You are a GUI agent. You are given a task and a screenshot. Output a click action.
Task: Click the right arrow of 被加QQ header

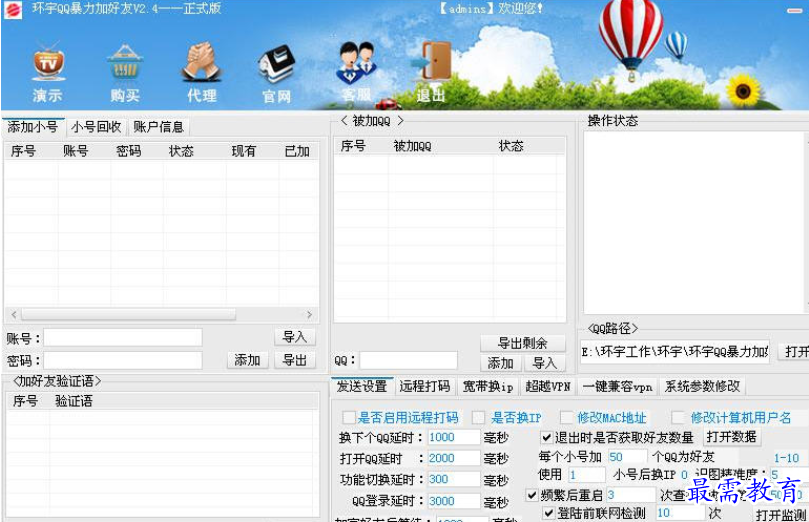pos(400,121)
